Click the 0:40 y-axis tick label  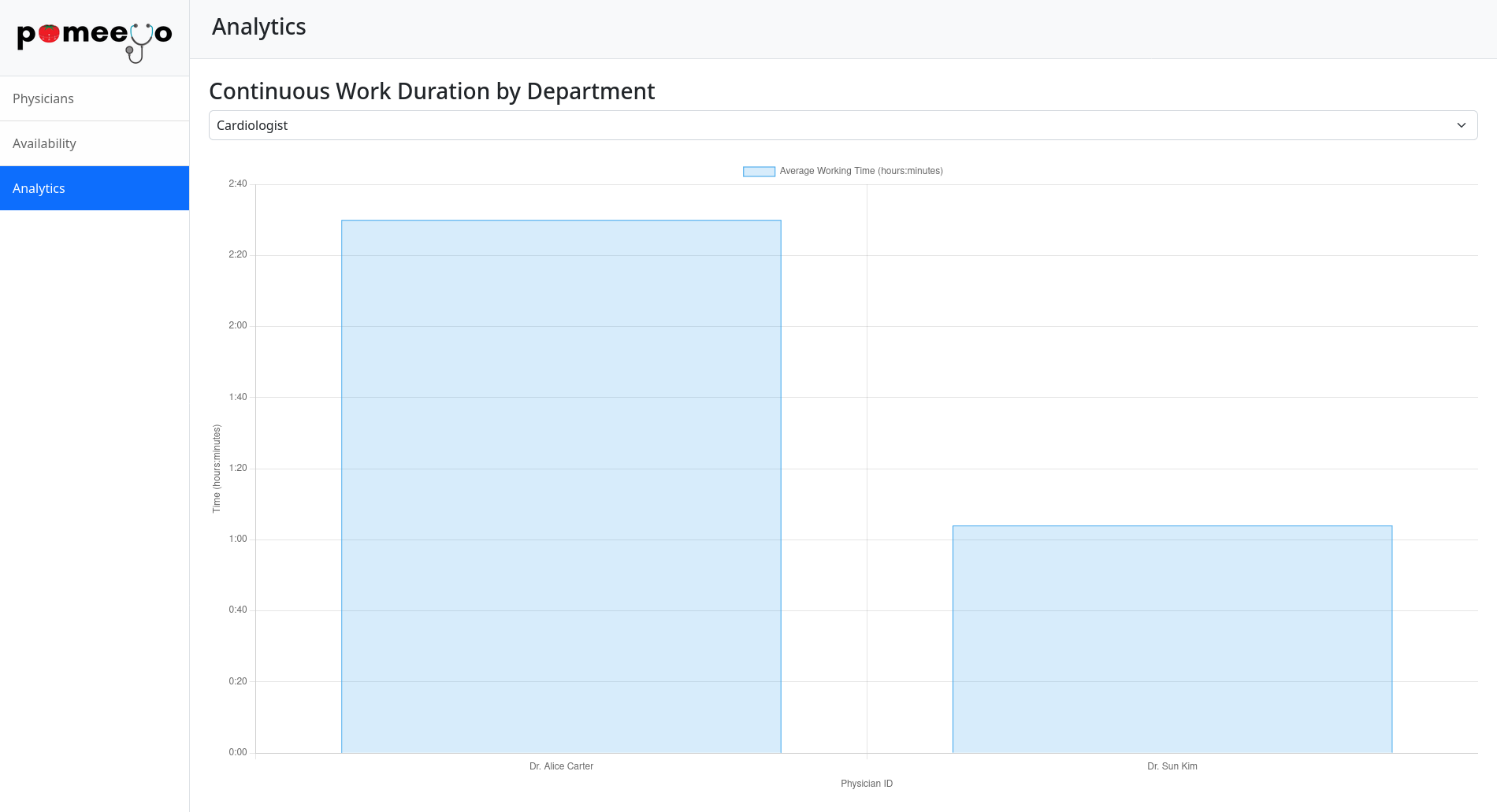coord(238,610)
